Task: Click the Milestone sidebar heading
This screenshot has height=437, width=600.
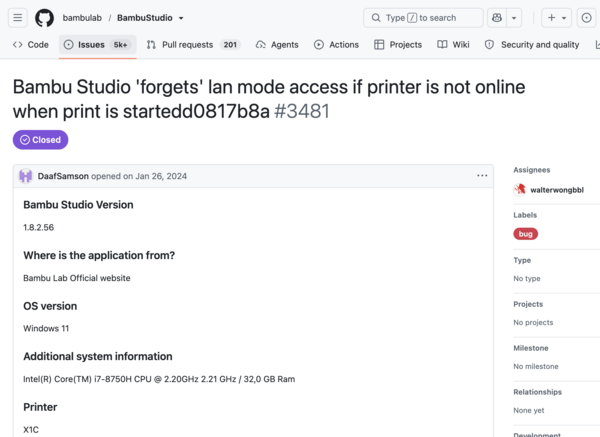Action: tap(531, 348)
